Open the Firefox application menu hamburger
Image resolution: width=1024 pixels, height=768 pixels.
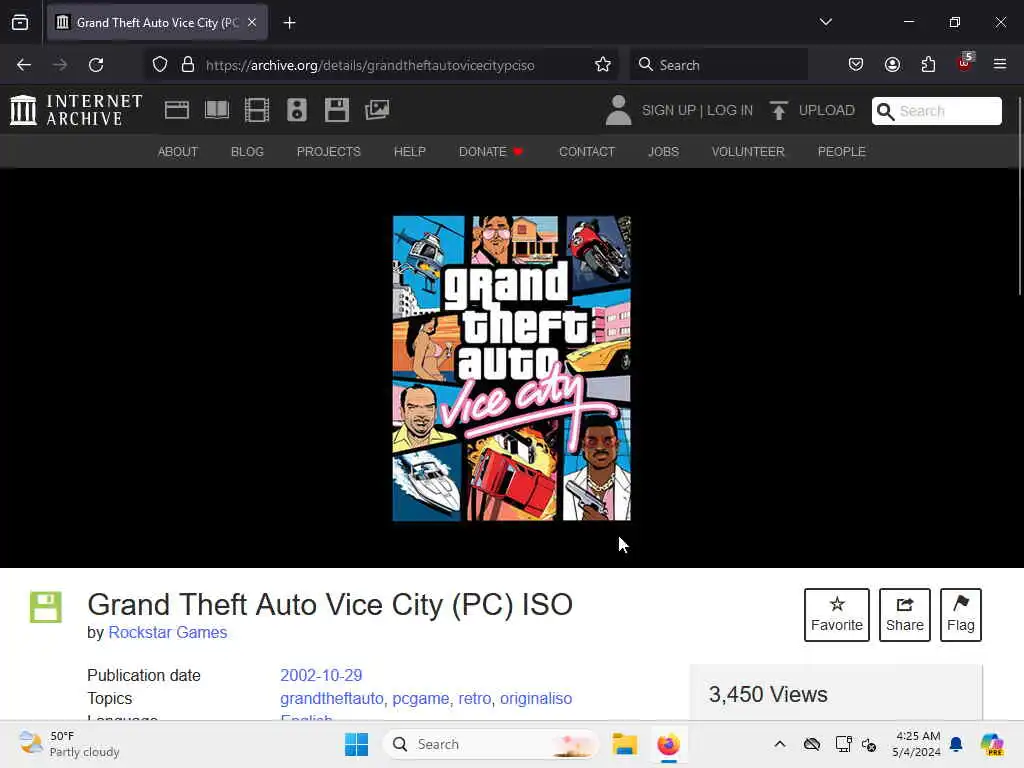[x=1000, y=64]
